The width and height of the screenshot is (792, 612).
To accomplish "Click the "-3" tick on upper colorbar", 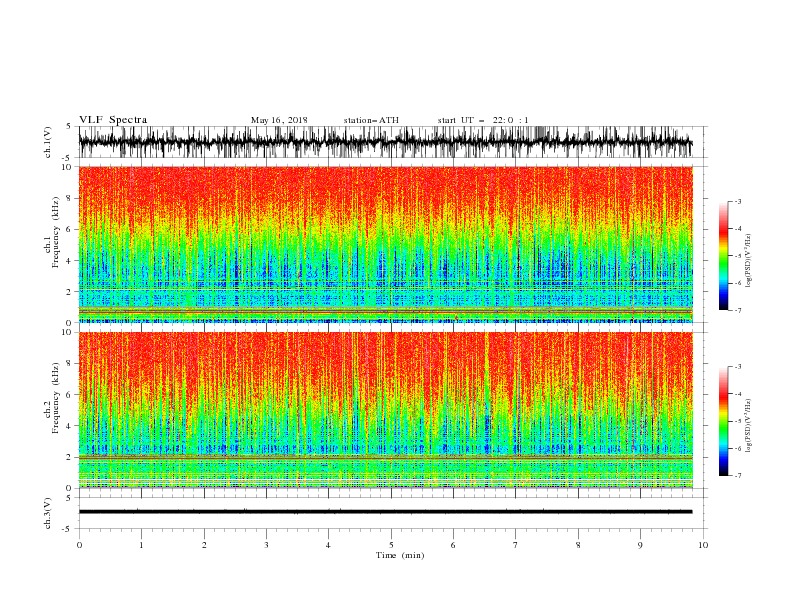I will click(737, 201).
